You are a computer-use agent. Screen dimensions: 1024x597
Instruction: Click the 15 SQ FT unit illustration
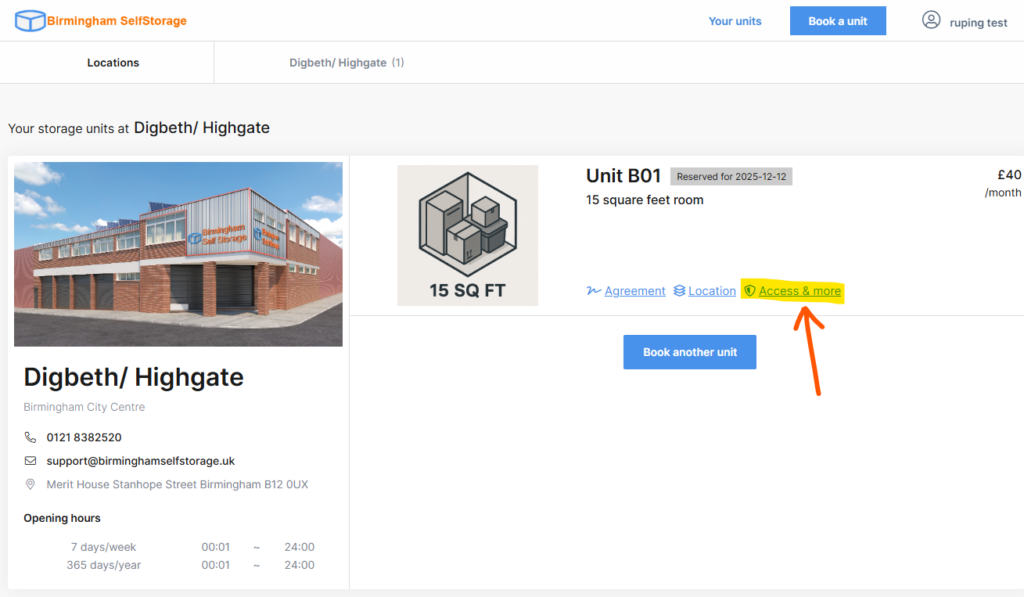click(x=467, y=235)
